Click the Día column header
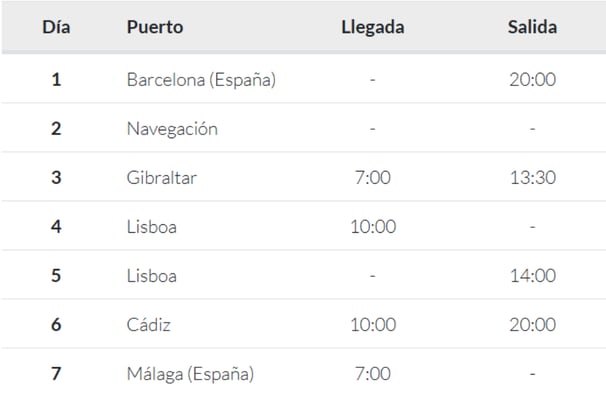The height and width of the screenshot is (394, 606). tap(56, 27)
